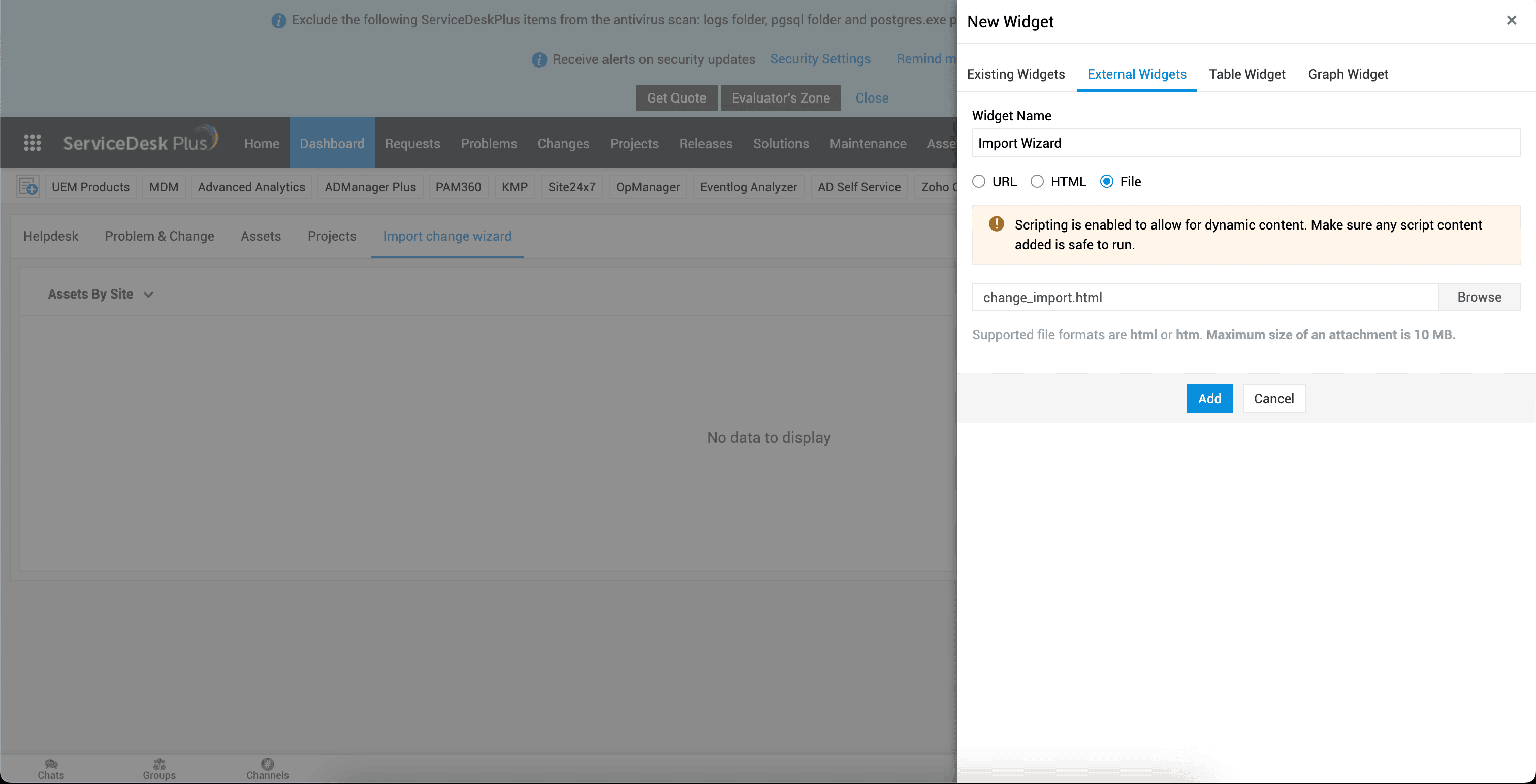Click the Add button

pos(1209,398)
